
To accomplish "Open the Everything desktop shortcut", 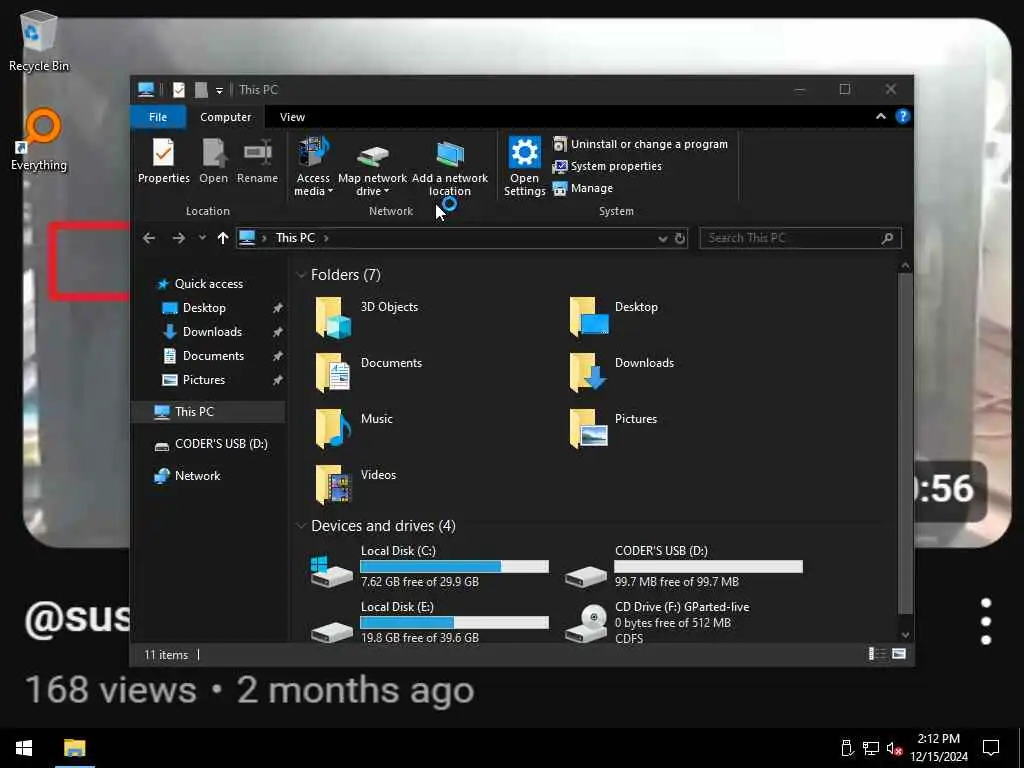I will 39,140.
